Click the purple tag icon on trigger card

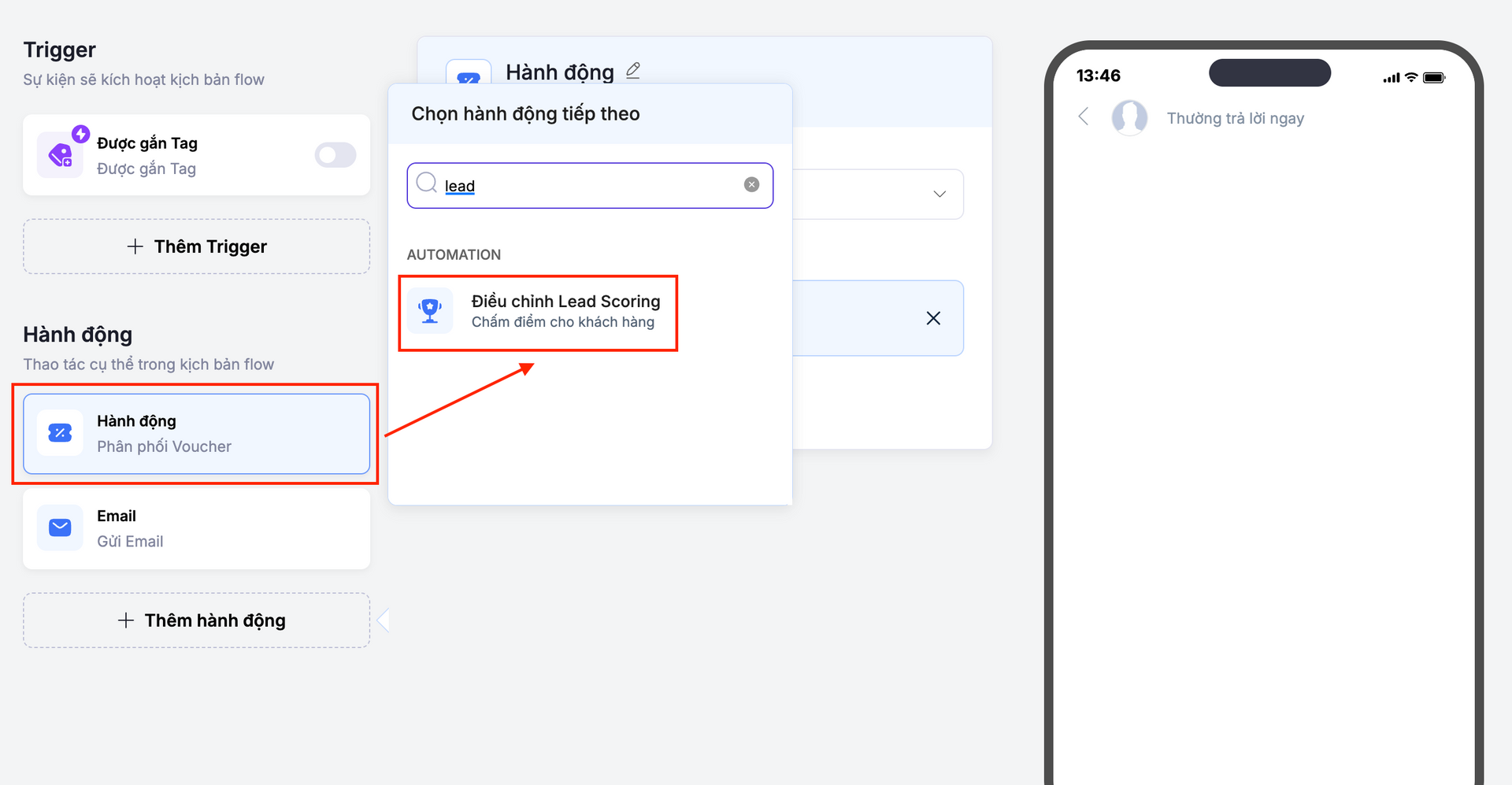(60, 155)
